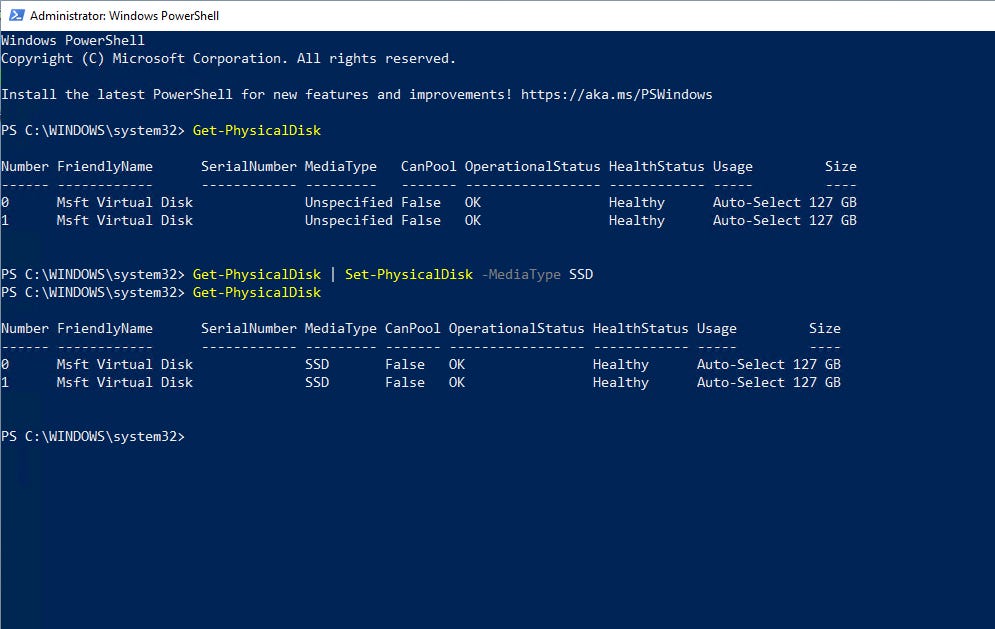Click the Unspecified MediaType value for disk 1
Screen dimensions: 995x629
(349, 220)
